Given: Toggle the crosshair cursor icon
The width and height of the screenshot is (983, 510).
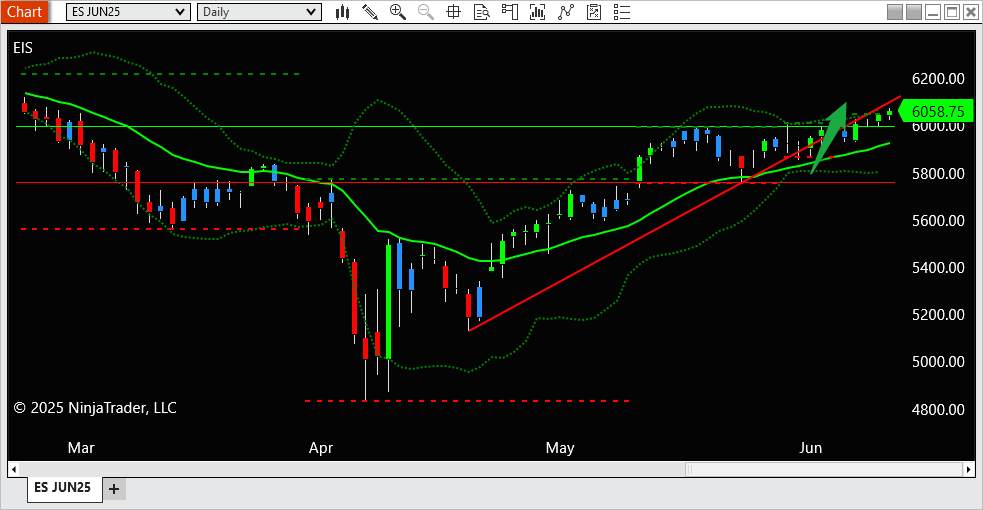Looking at the screenshot, I should click(x=453, y=12).
